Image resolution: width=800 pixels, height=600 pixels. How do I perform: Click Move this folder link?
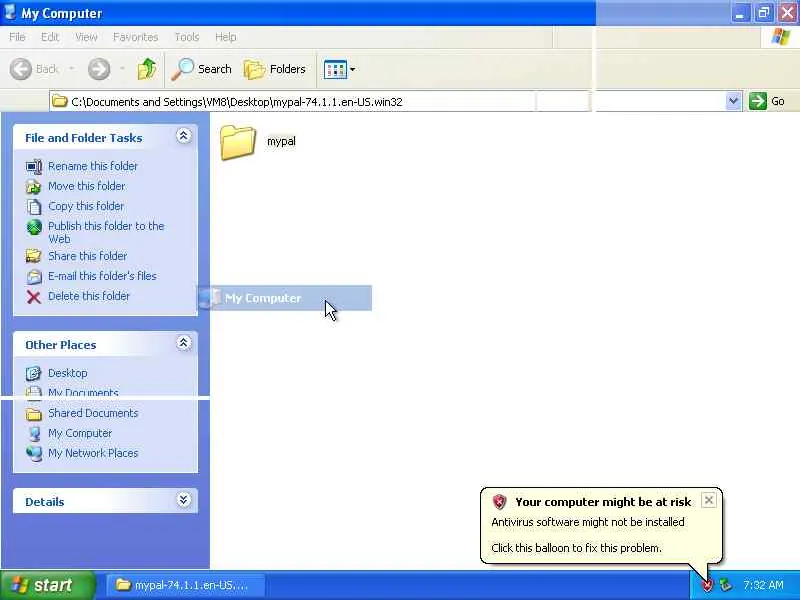tap(87, 186)
